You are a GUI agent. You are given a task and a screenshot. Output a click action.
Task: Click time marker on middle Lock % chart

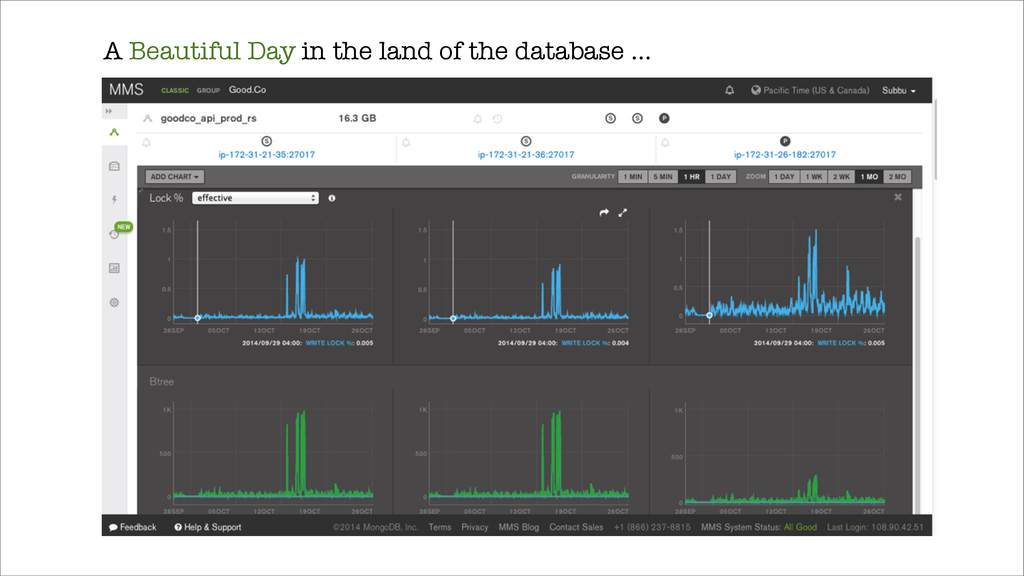click(453, 319)
